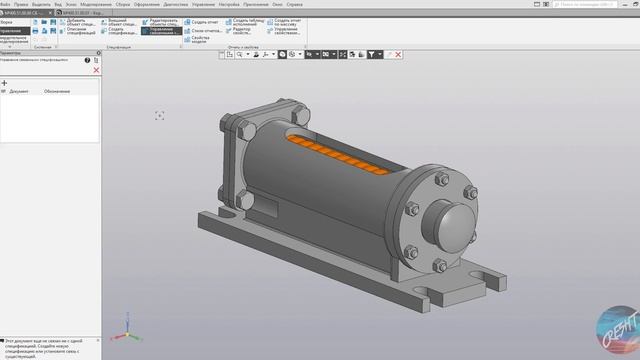Open the Окно menu
Screen dimensions: 640x360
[277, 4]
